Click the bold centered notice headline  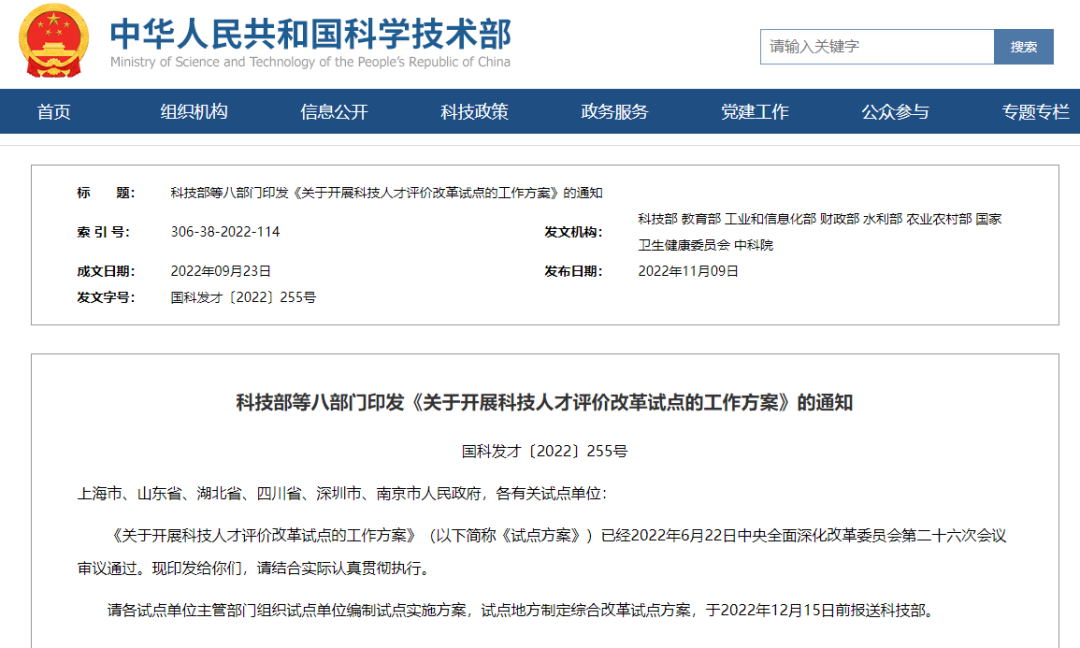(x=544, y=403)
